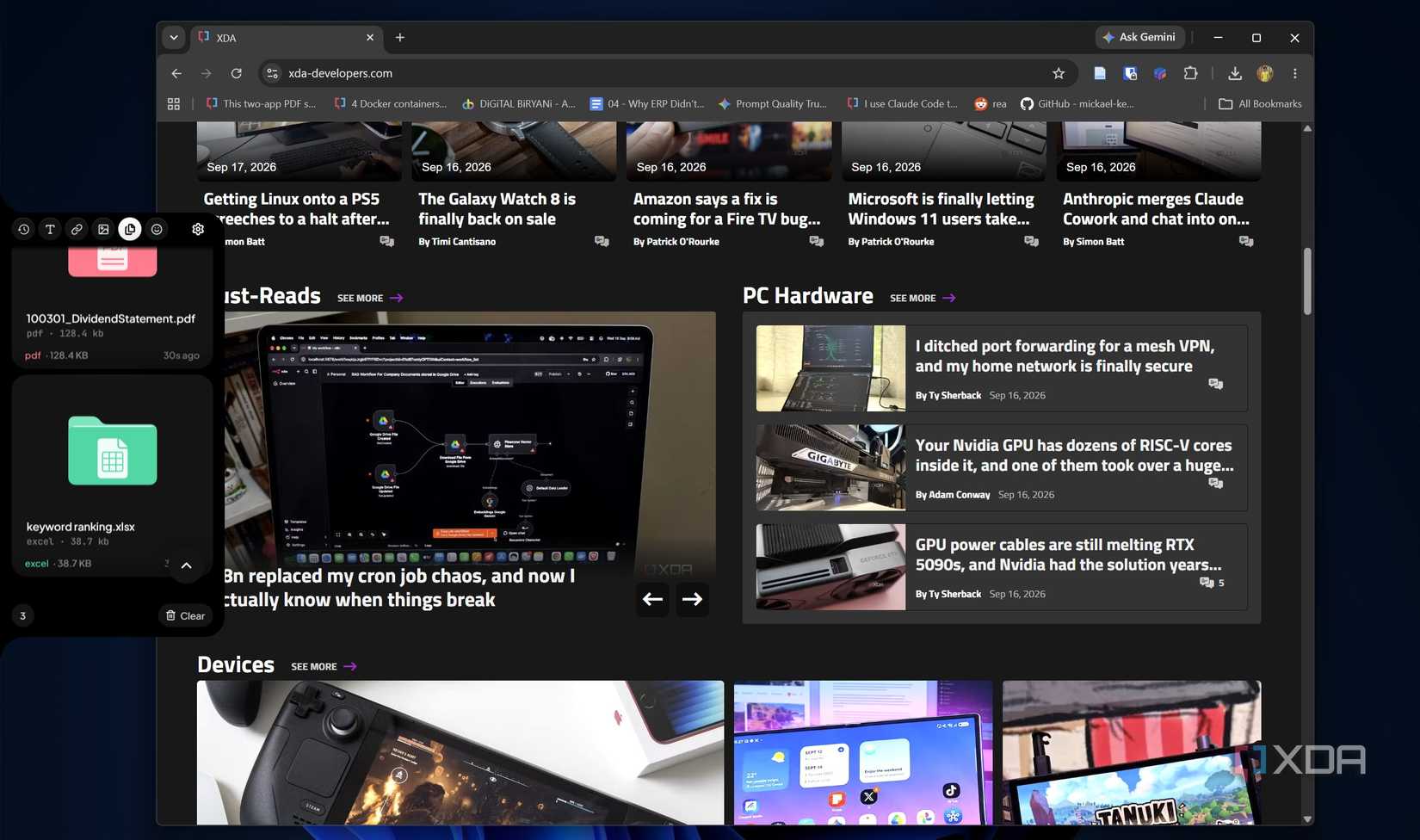Click SEE MORE next to PC Hardware

coord(923,298)
